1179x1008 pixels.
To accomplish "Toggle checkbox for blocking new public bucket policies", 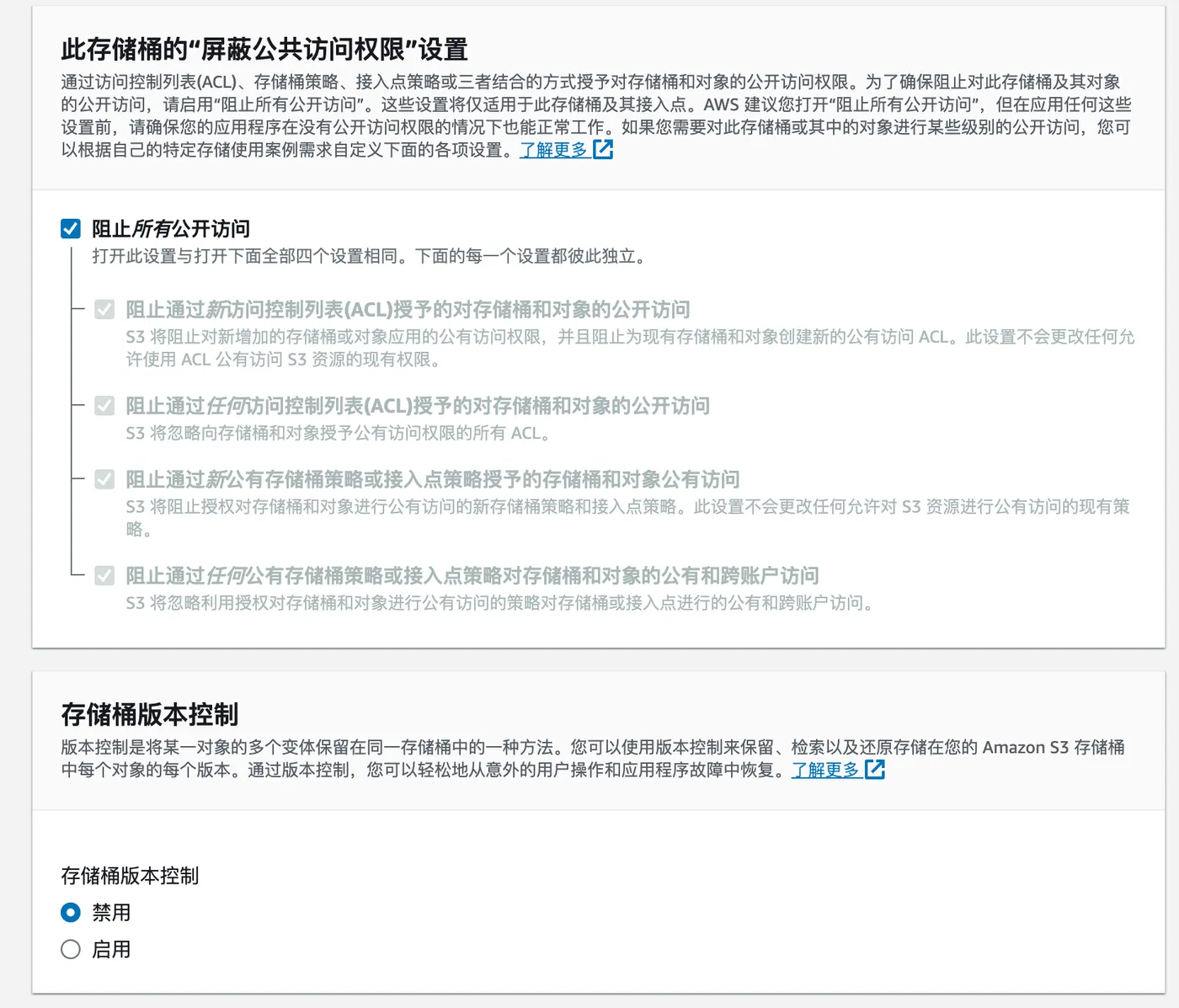I will coord(104,479).
